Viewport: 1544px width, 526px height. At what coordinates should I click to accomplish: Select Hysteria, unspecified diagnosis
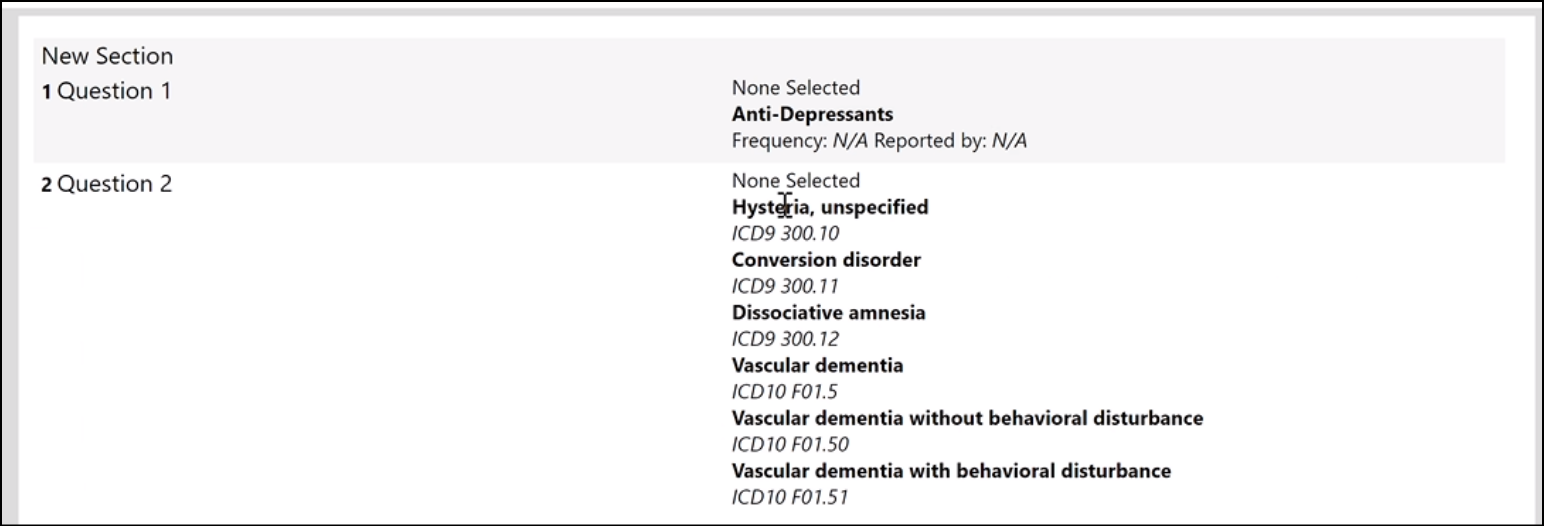(830, 207)
